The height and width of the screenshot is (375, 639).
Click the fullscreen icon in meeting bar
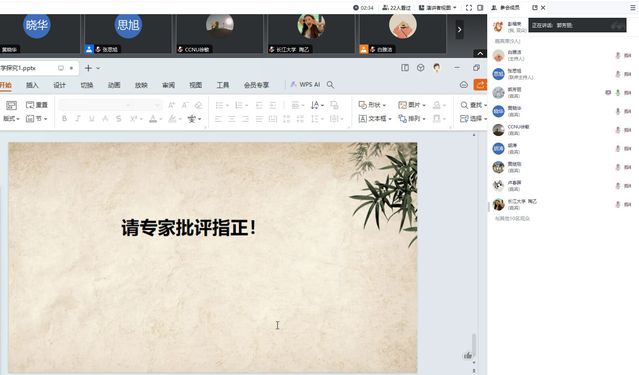(469, 7)
